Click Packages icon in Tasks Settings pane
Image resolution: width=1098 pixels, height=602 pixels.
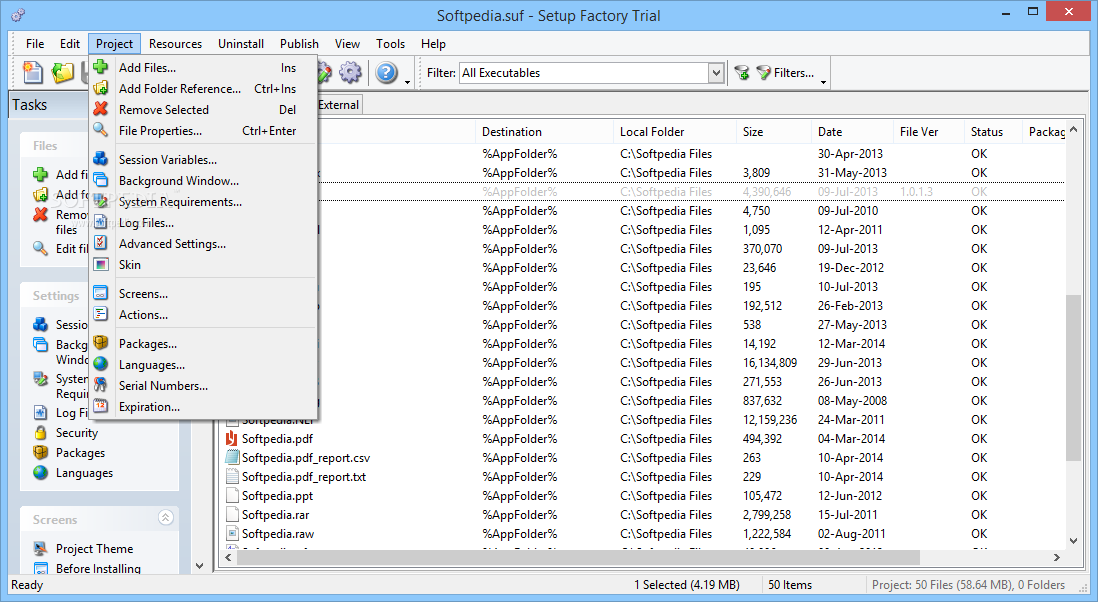coord(41,453)
